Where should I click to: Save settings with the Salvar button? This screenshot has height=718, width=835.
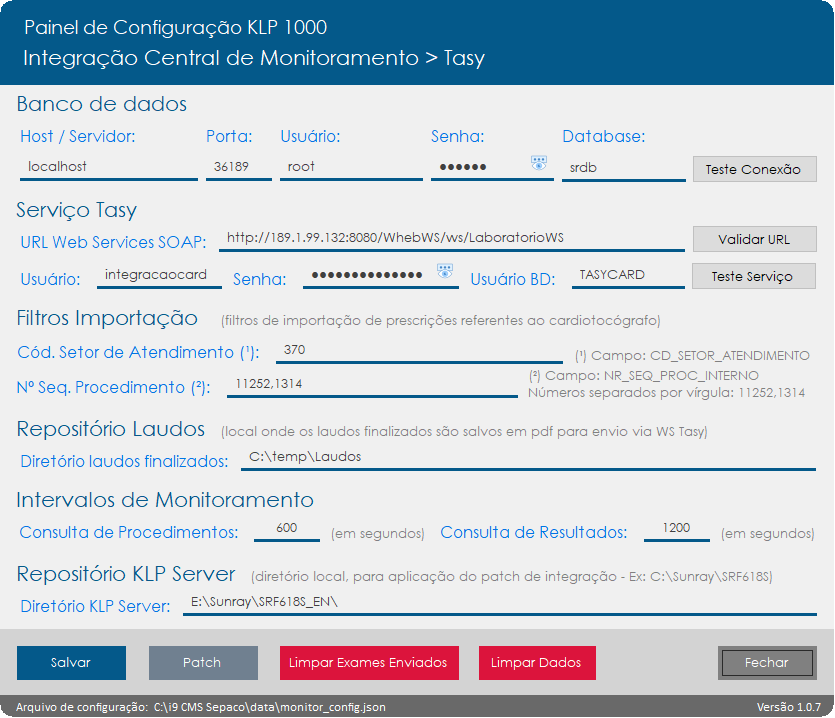pos(71,663)
